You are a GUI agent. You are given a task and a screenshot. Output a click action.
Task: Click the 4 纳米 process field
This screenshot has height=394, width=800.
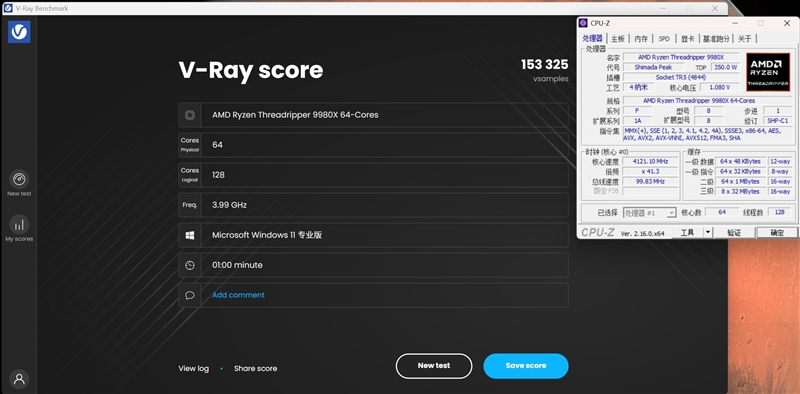[x=638, y=87]
